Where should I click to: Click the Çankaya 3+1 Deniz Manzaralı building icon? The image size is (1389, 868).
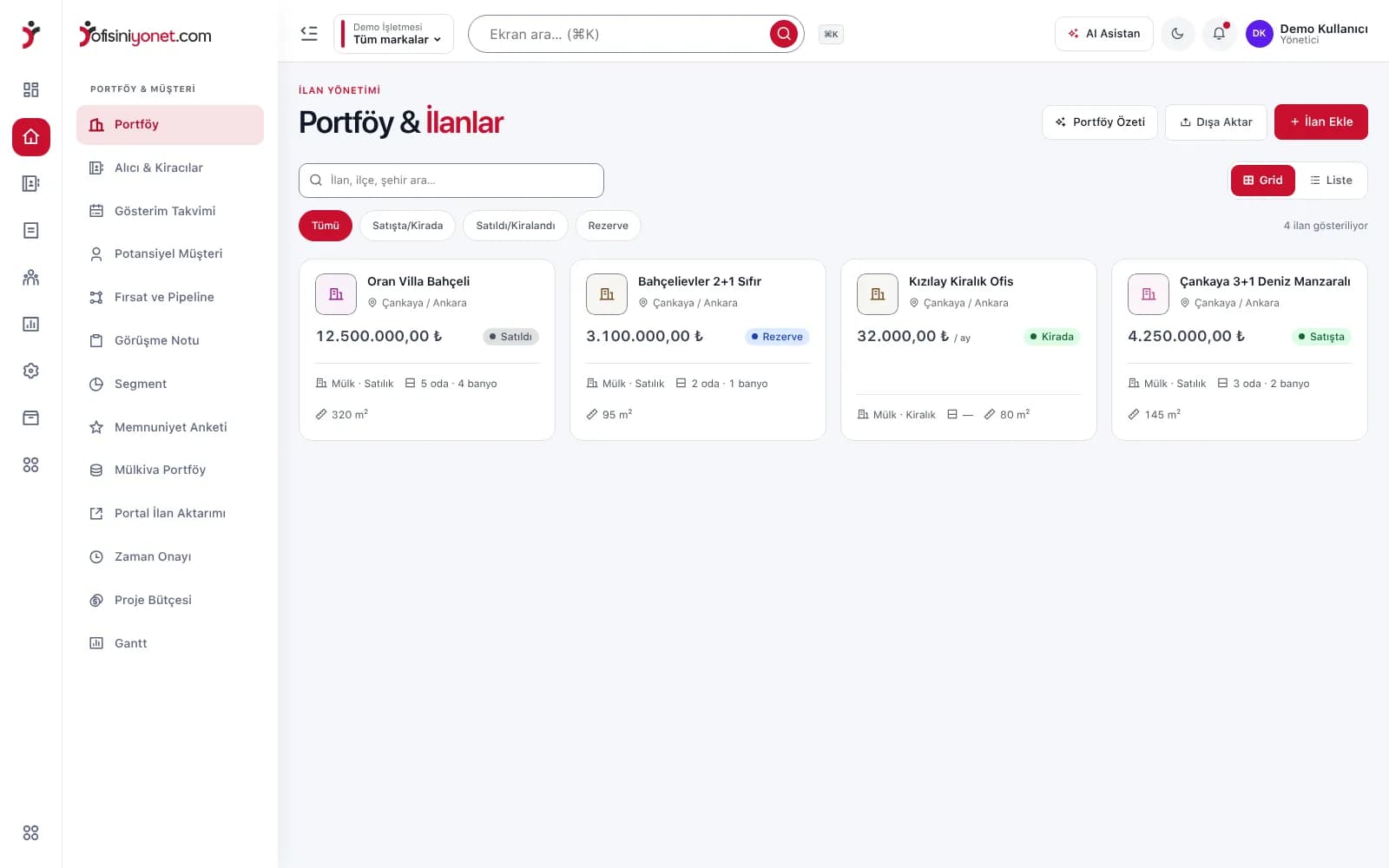click(x=1149, y=294)
